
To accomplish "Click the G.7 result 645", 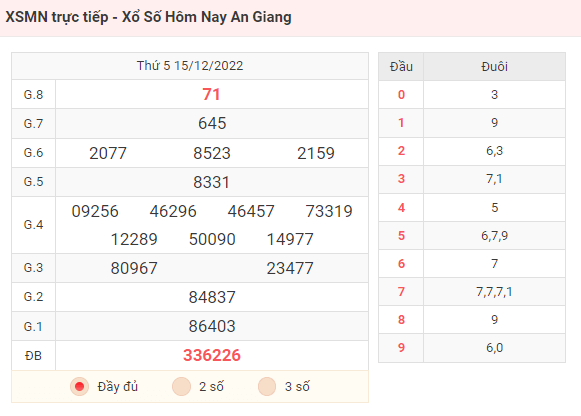I will (x=212, y=123).
